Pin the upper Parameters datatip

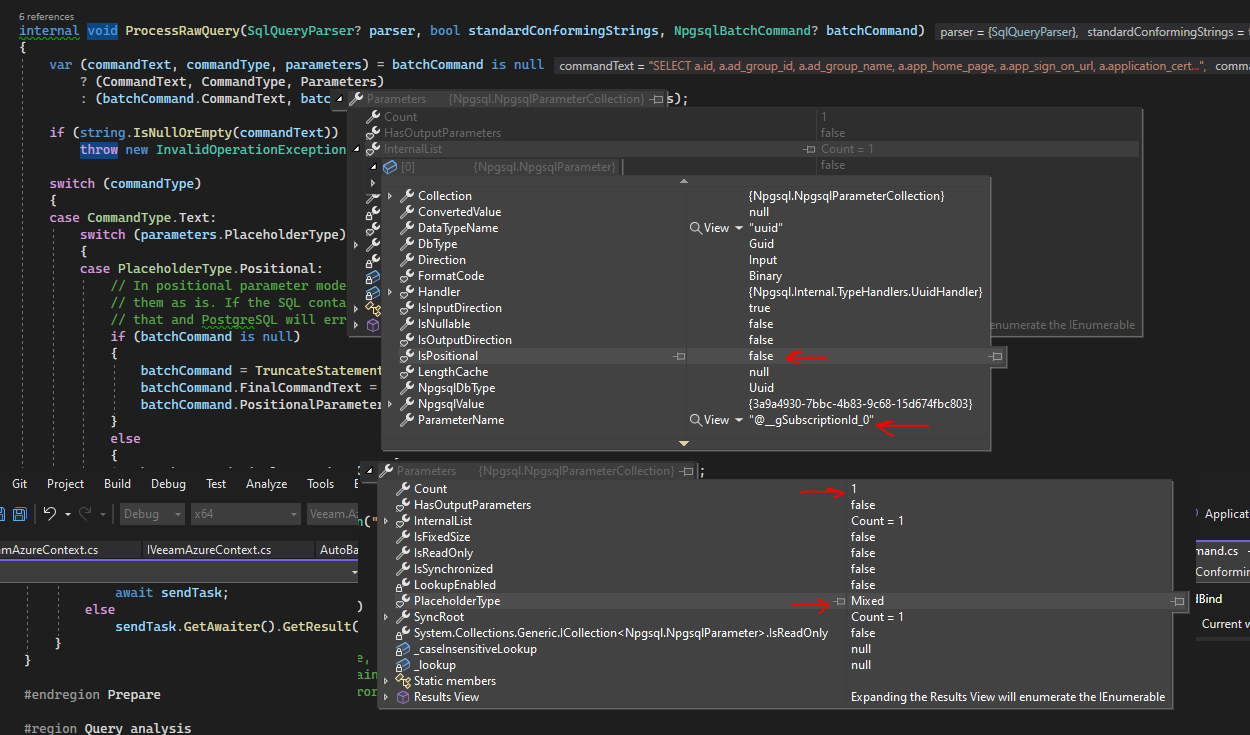tap(656, 99)
